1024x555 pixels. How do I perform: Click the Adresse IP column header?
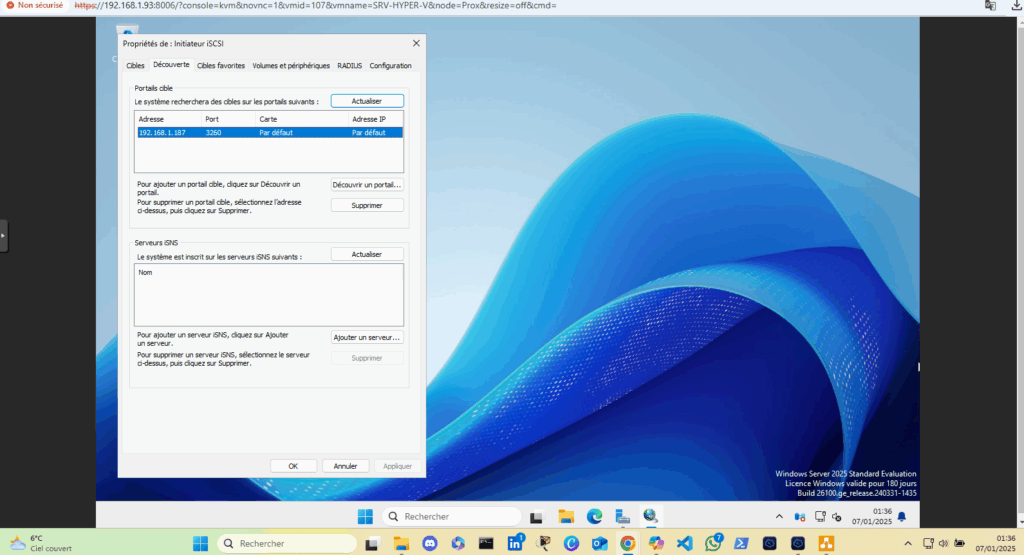(x=376, y=119)
